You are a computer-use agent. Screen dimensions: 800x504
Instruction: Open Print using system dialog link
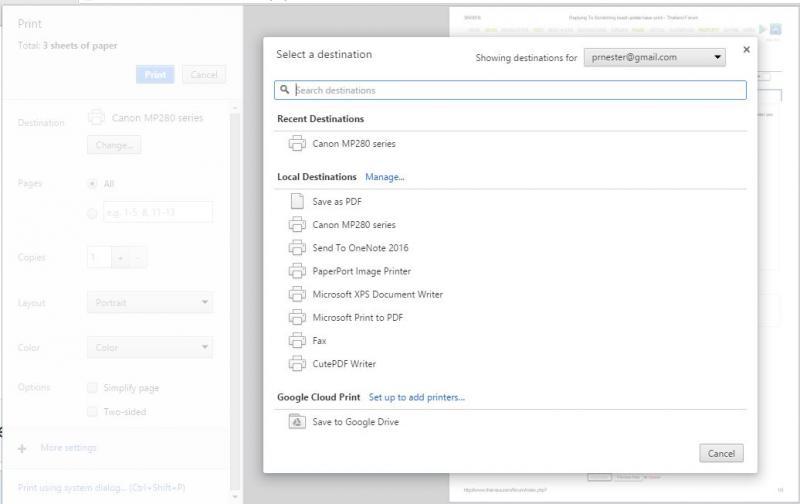coord(101,488)
